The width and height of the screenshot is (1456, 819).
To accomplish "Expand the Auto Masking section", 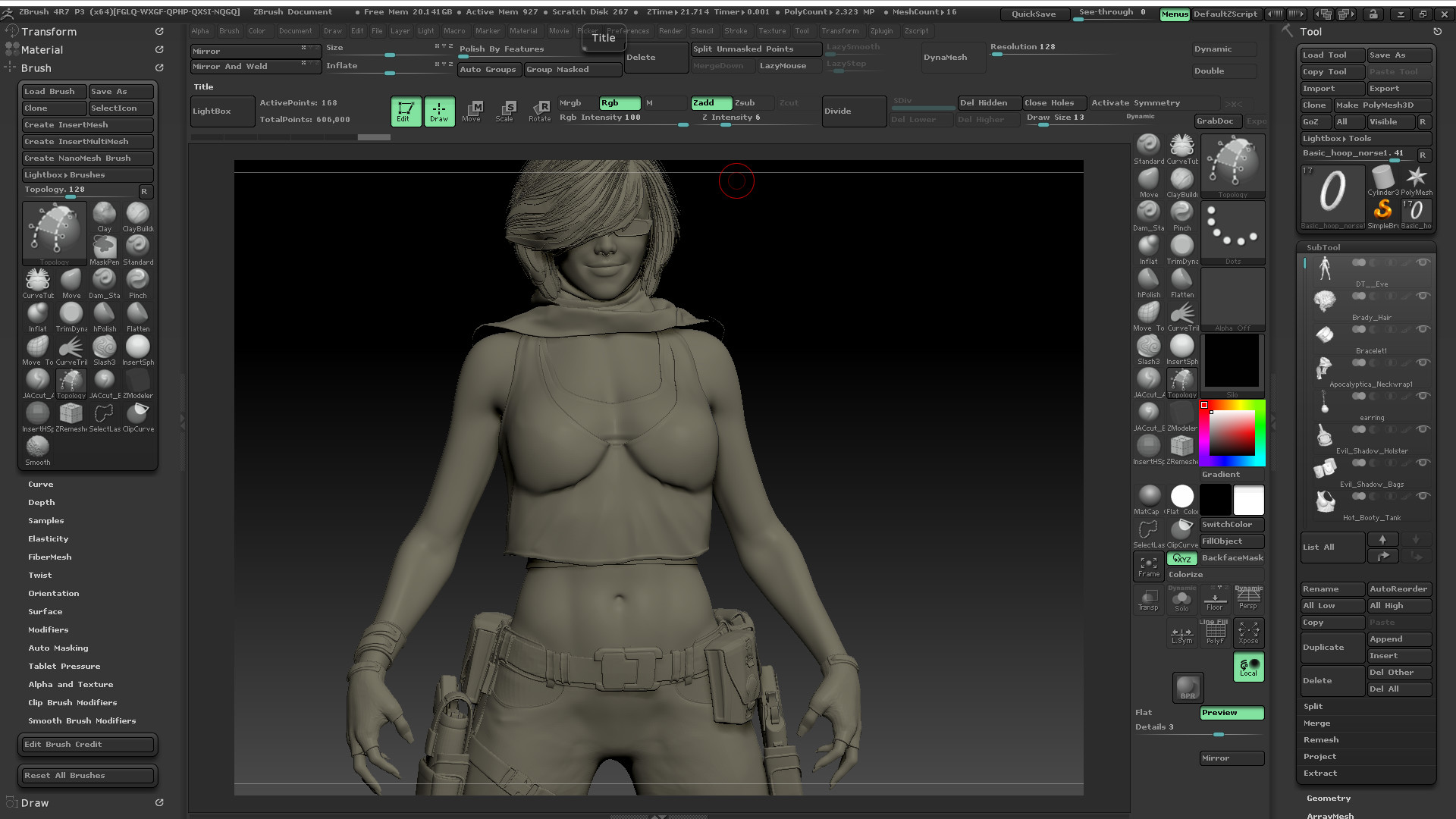I will coord(58,648).
